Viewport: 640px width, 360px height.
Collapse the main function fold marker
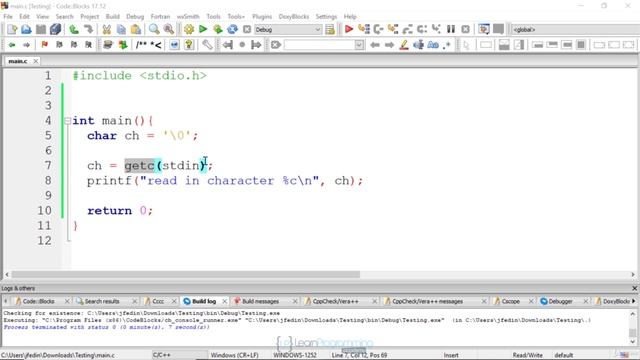(x=67, y=121)
